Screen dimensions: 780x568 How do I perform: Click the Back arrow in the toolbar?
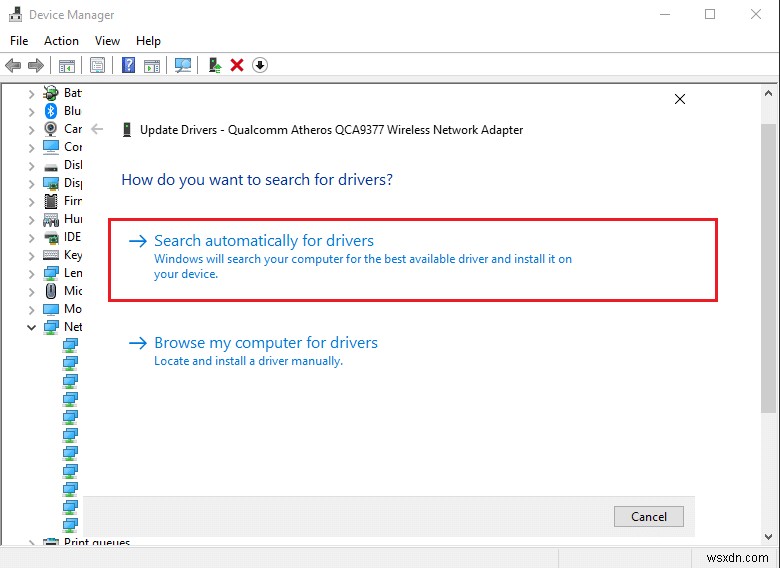(13, 65)
